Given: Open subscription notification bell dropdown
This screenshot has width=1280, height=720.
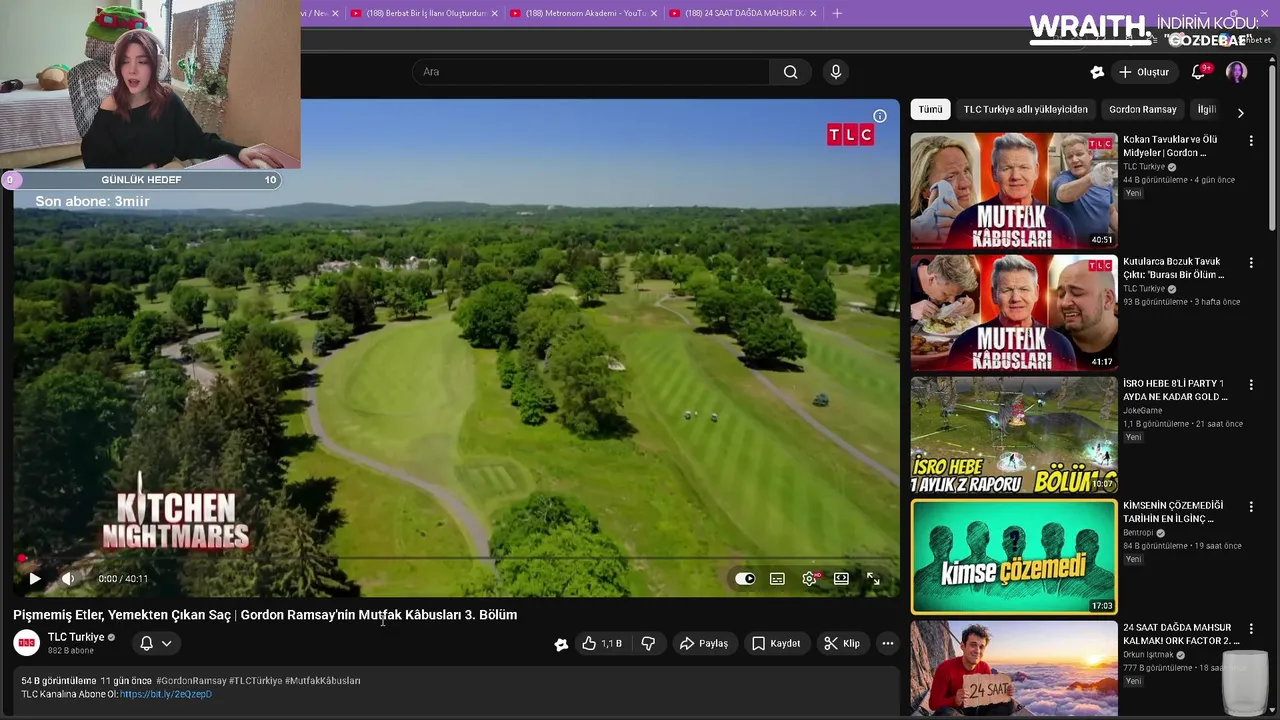Looking at the screenshot, I should [x=156, y=644].
